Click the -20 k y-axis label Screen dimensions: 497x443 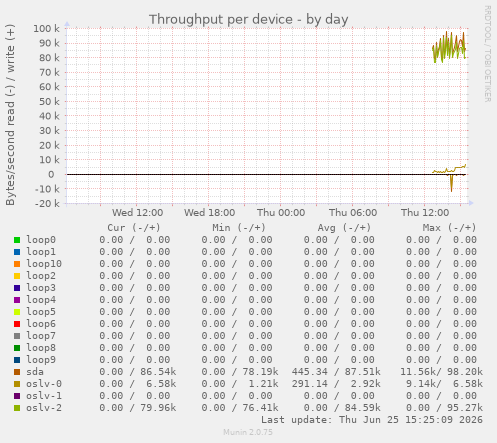tap(47, 204)
